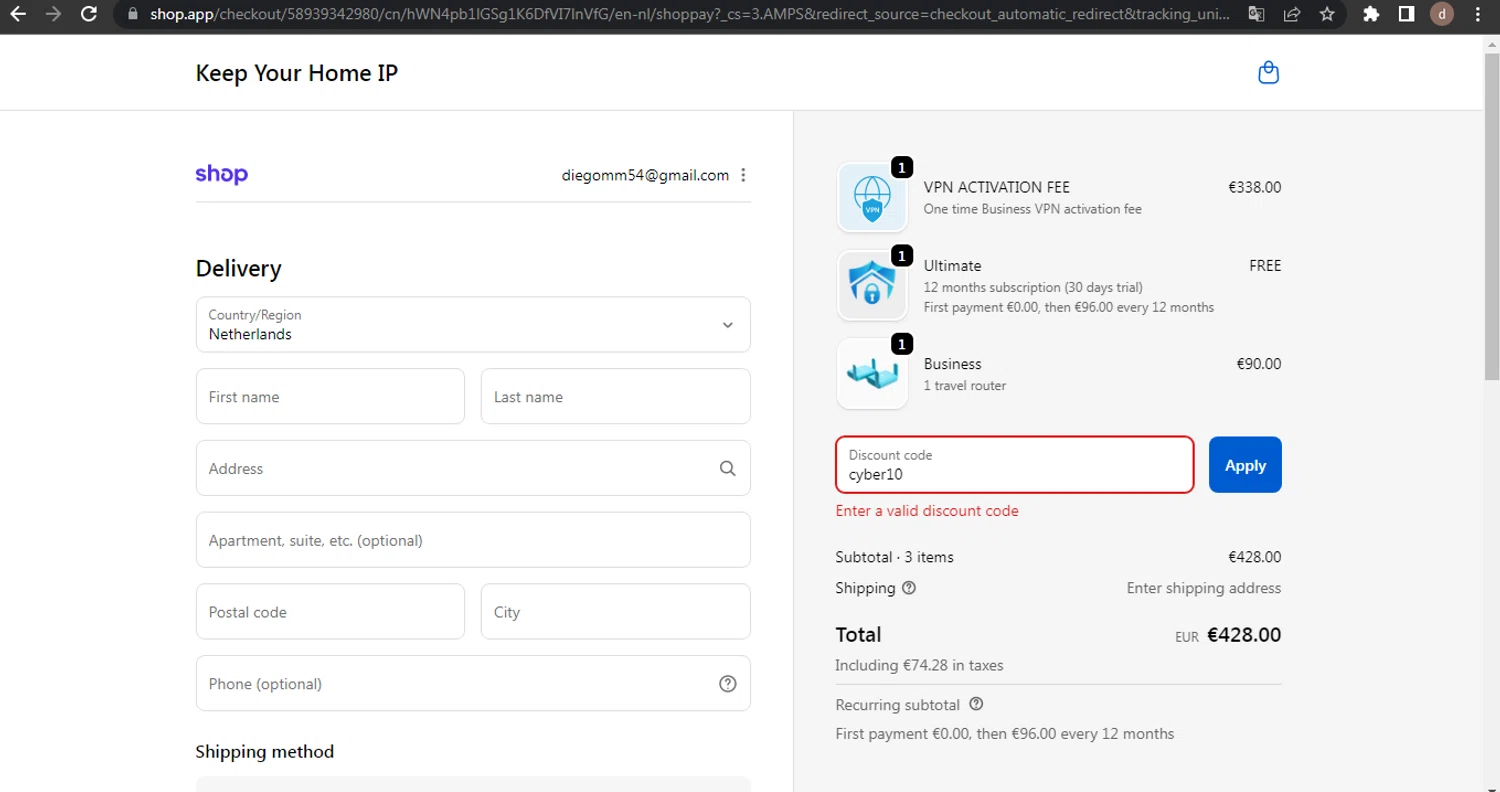This screenshot has height=792, width=1500.
Task: Click the total amount €428.00
Action: [x=1244, y=635]
